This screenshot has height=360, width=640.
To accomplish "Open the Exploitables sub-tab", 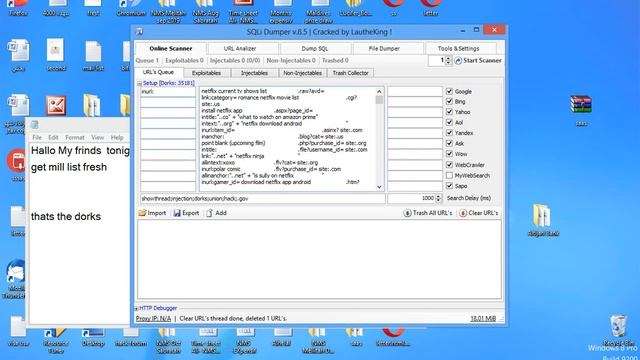I will [x=206, y=73].
